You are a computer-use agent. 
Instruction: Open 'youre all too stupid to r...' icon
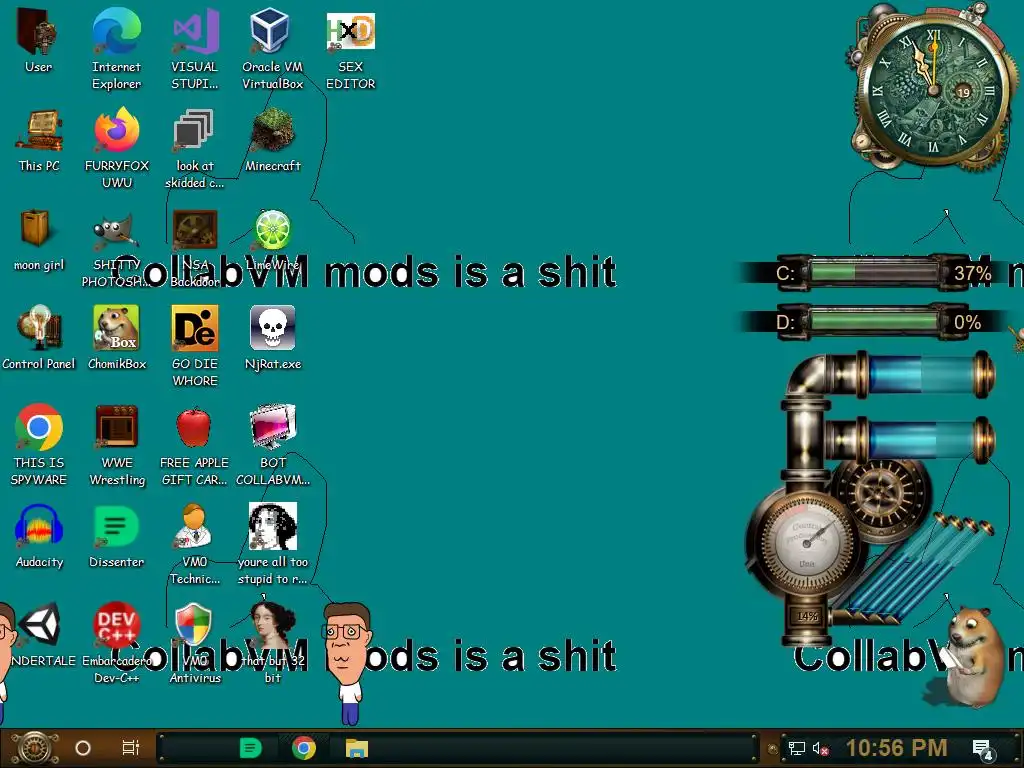273,526
